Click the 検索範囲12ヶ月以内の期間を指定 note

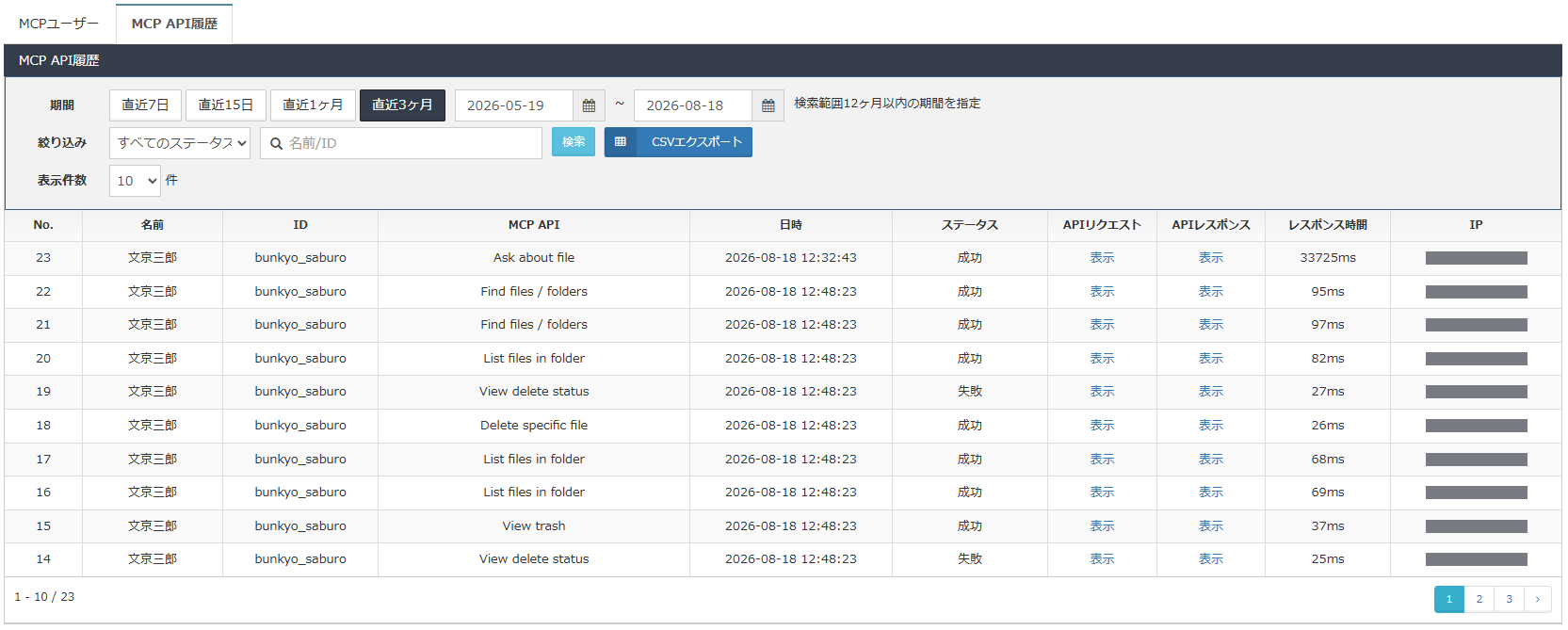[x=887, y=104]
